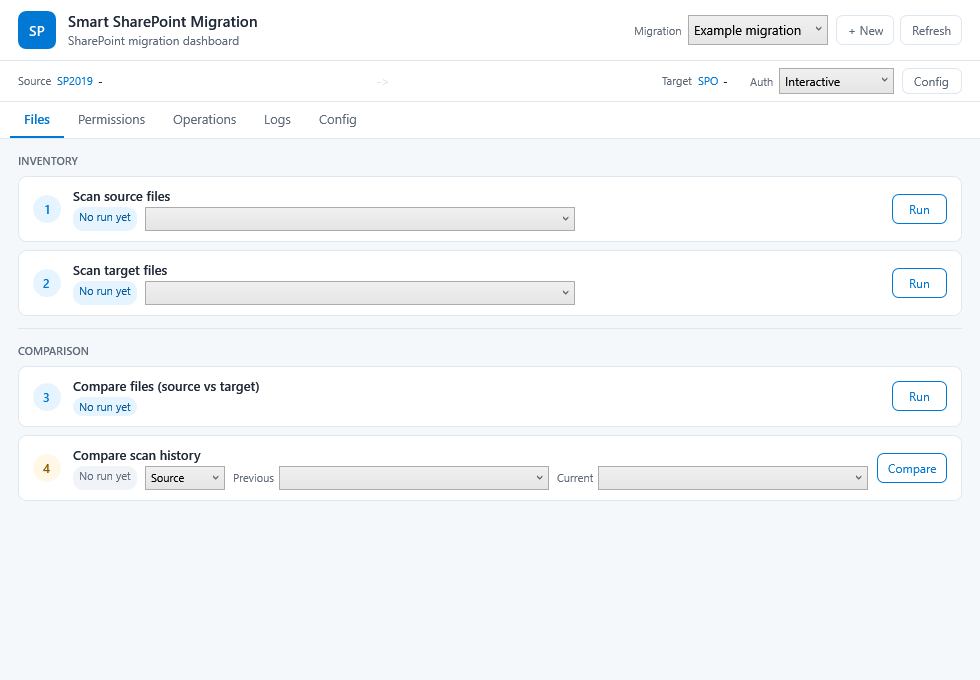The image size is (980, 680).
Task: Click step 4 number badge
Action: pyautogui.click(x=47, y=468)
